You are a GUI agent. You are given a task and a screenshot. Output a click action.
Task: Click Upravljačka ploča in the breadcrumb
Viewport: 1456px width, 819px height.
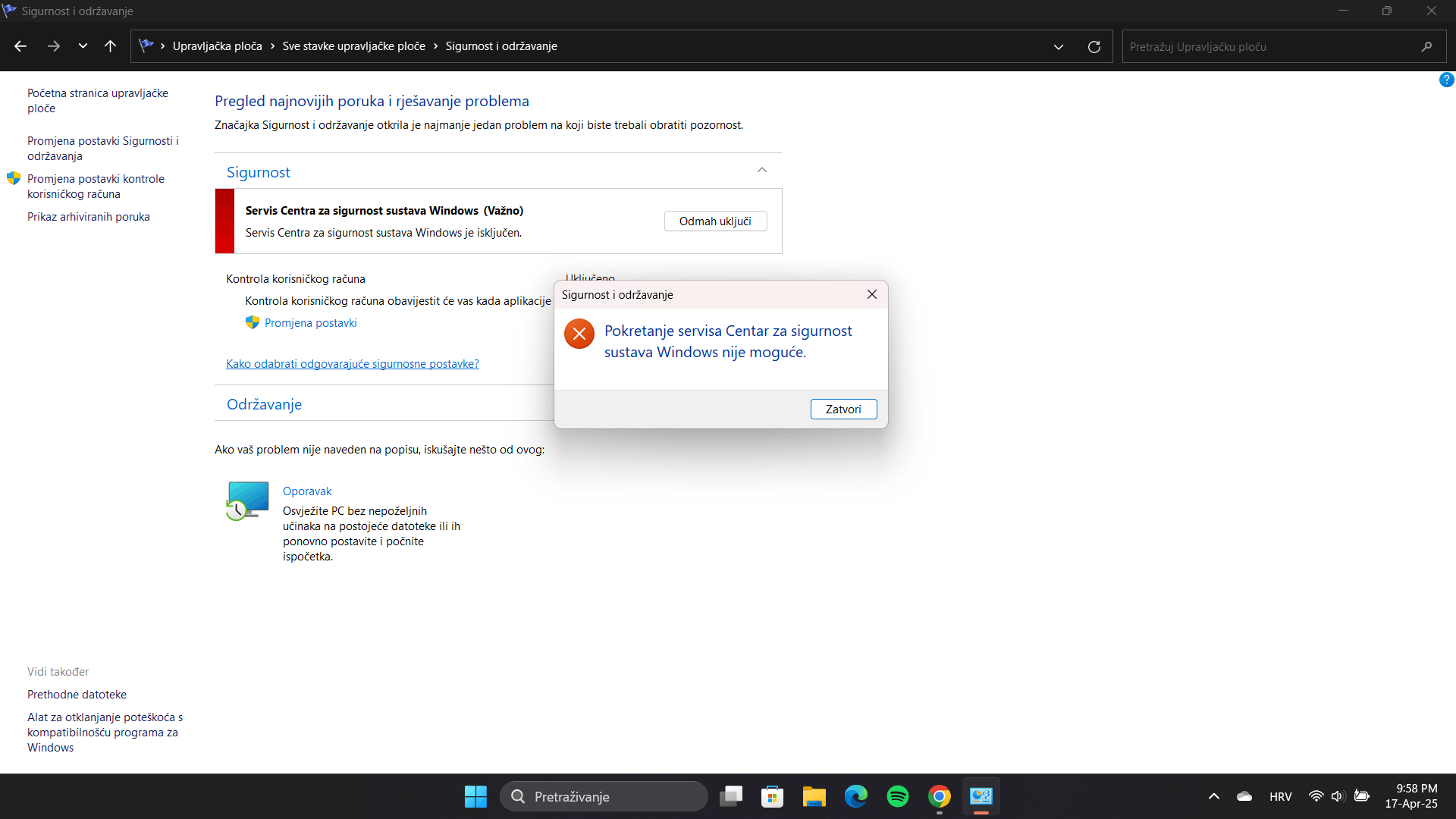[x=217, y=46]
